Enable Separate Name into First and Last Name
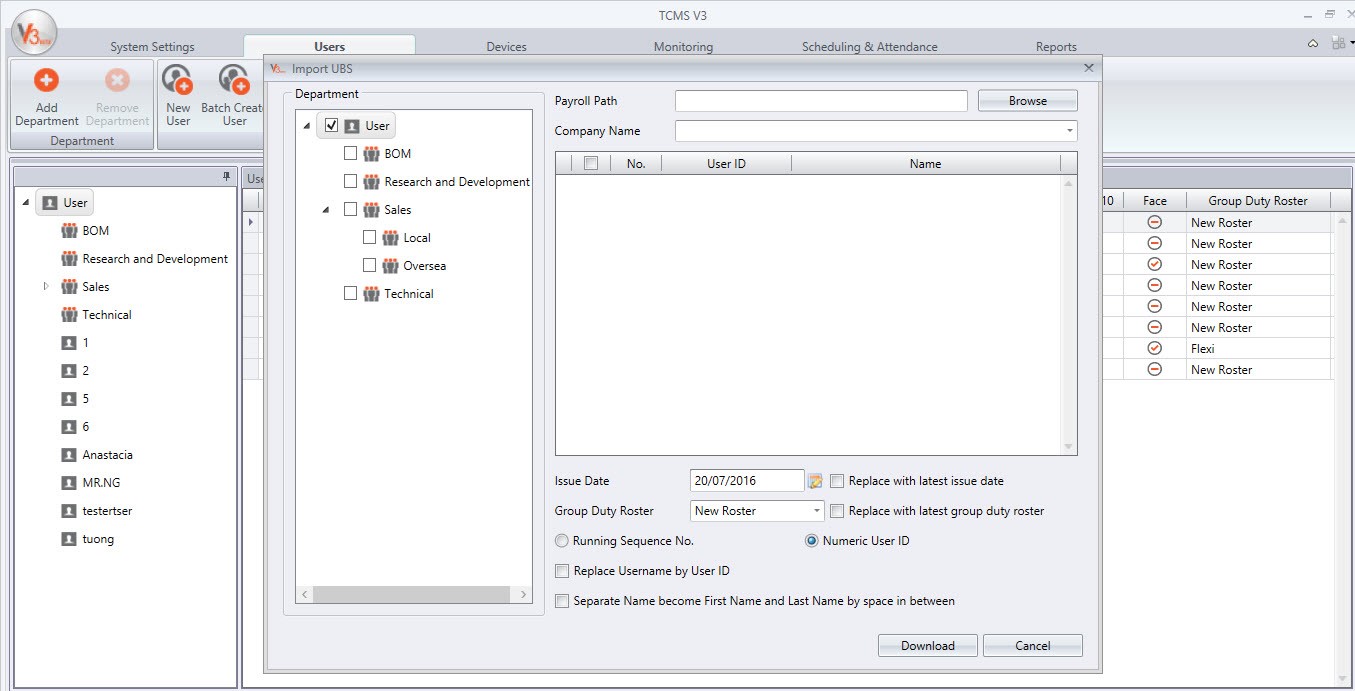This screenshot has height=691, width=1355. pyautogui.click(x=562, y=601)
